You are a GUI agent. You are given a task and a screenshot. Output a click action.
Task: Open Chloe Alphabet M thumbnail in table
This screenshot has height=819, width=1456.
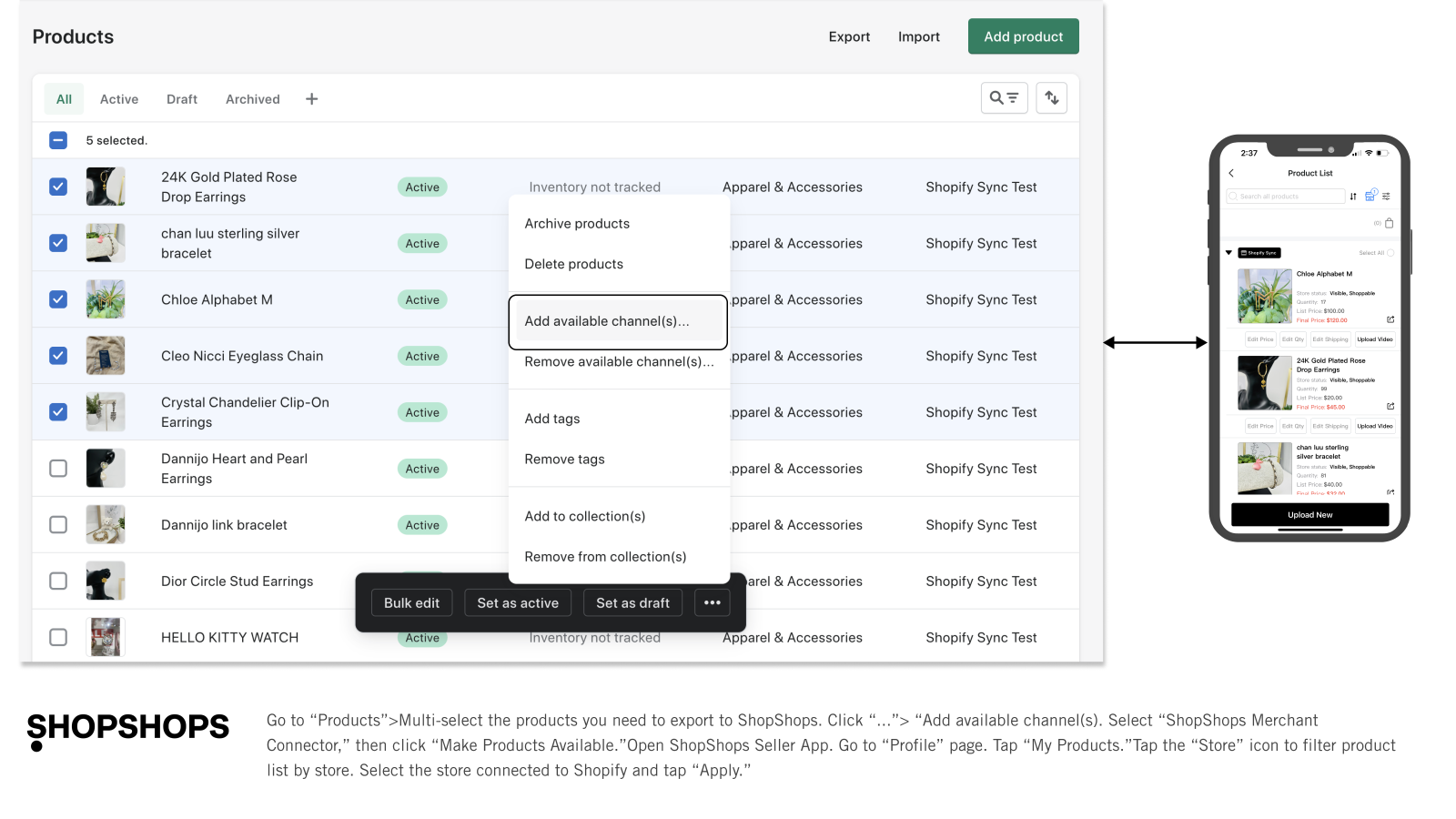coord(106,299)
